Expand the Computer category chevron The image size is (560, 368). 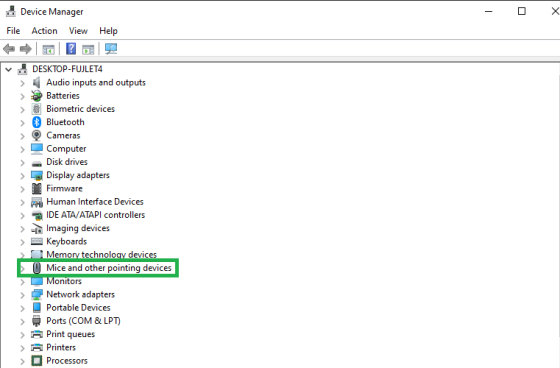pos(22,149)
